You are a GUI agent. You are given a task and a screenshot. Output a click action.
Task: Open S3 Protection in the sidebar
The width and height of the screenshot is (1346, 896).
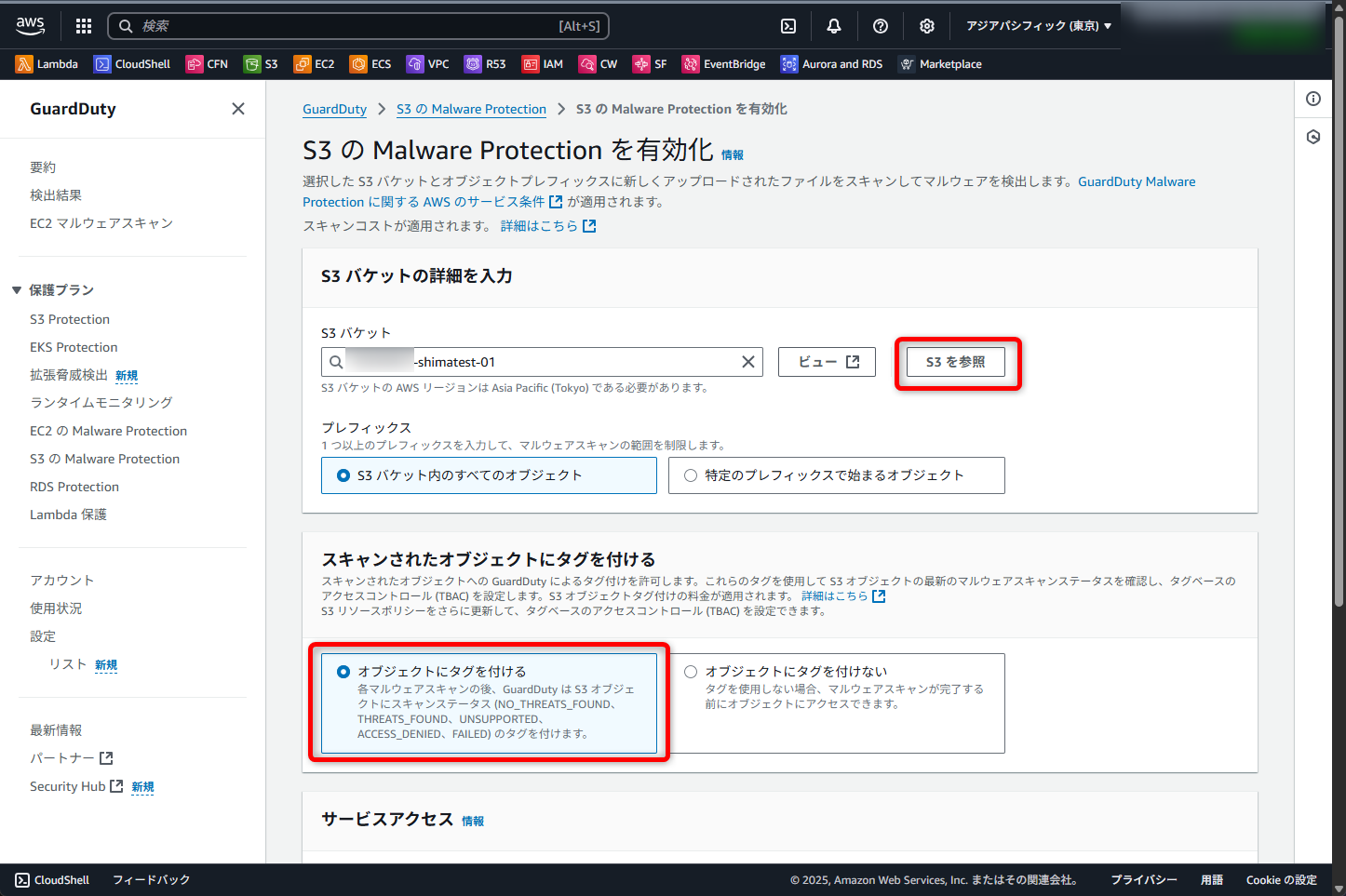70,319
